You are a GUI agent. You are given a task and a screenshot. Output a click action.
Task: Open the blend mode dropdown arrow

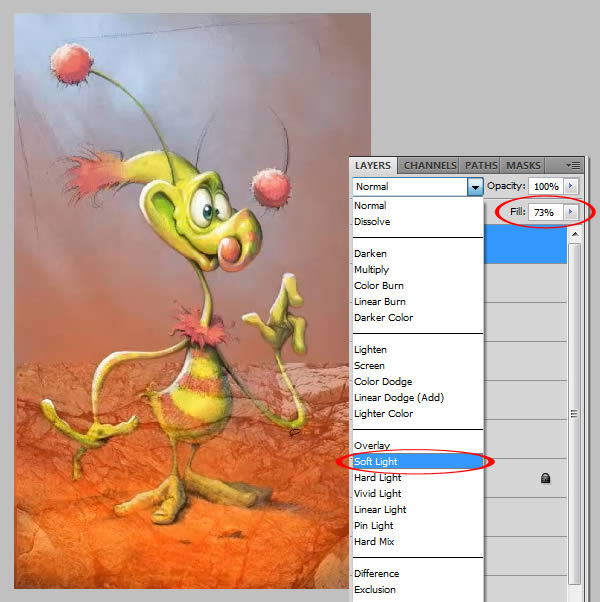click(475, 187)
